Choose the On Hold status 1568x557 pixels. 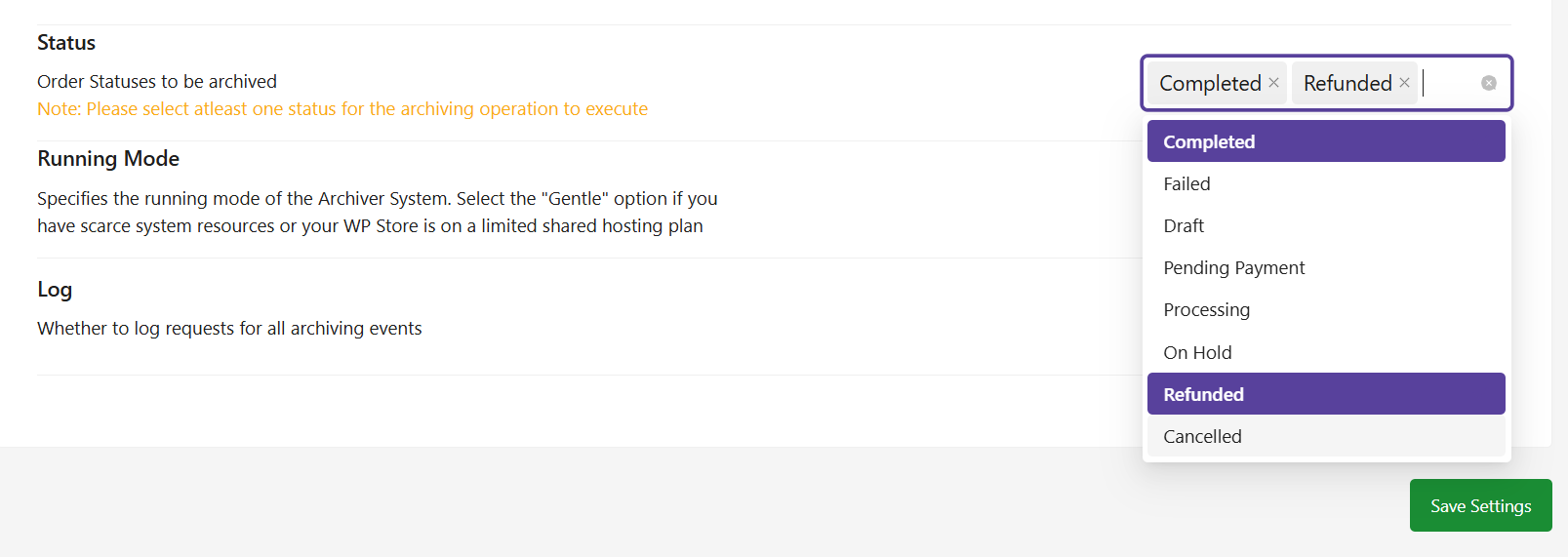(x=1326, y=352)
